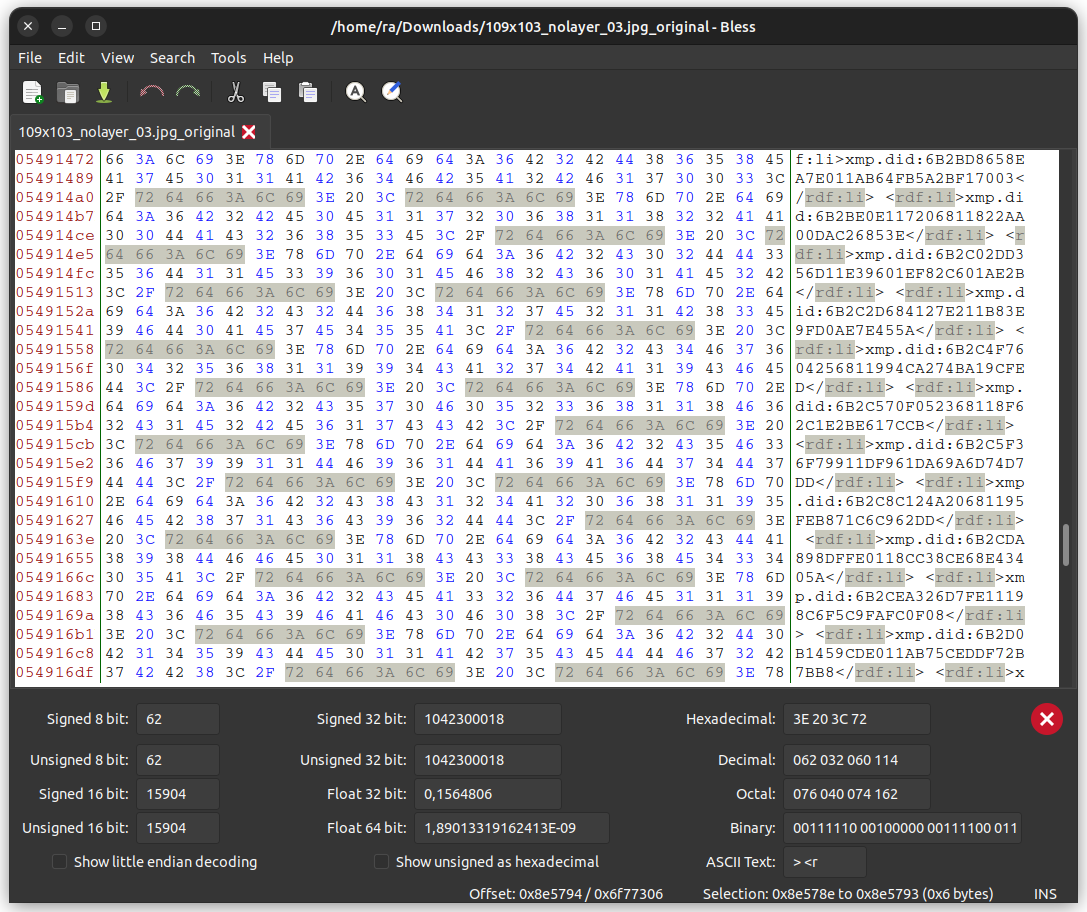Click the Selection 0x8e578e status text
1087x912 pixels.
[x=848, y=893]
